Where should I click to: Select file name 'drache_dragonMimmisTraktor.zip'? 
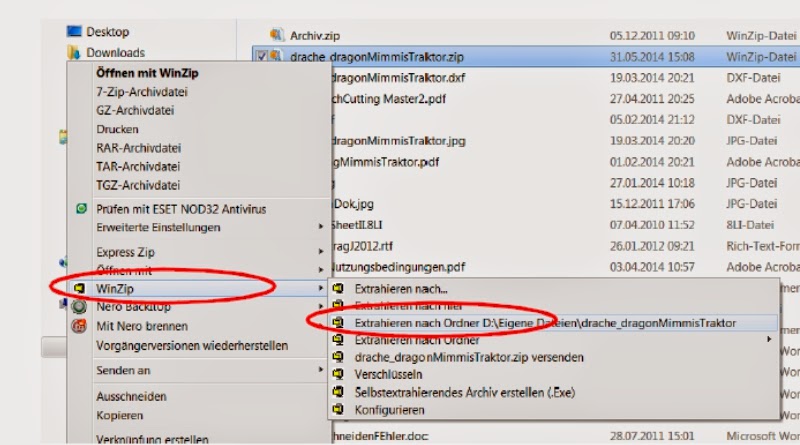click(x=377, y=57)
